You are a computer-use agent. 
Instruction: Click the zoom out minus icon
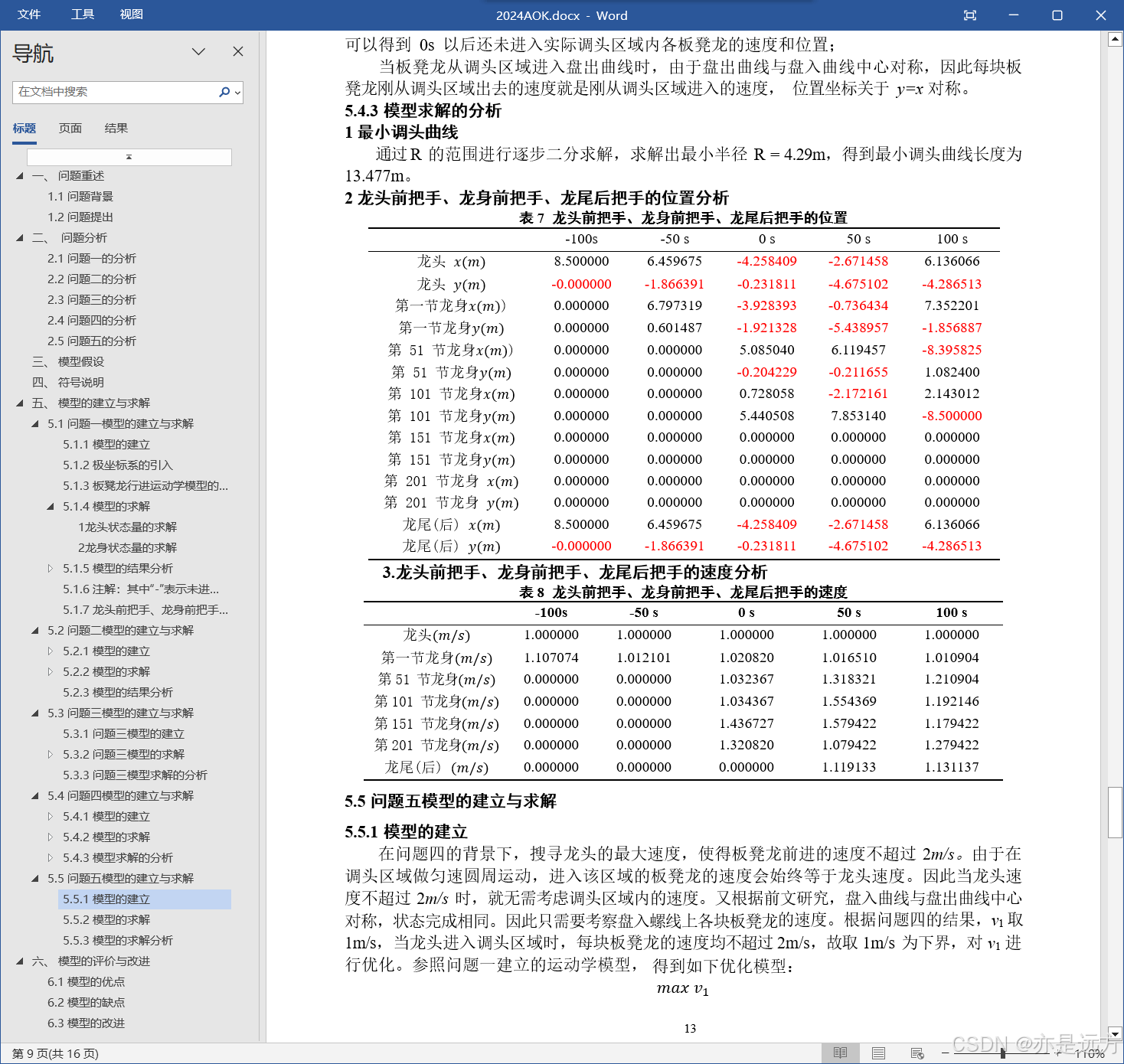(945, 1053)
